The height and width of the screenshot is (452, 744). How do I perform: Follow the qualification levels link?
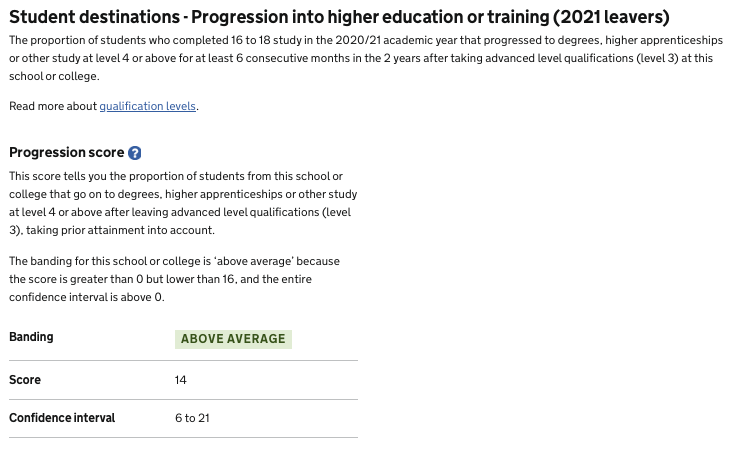click(x=148, y=106)
